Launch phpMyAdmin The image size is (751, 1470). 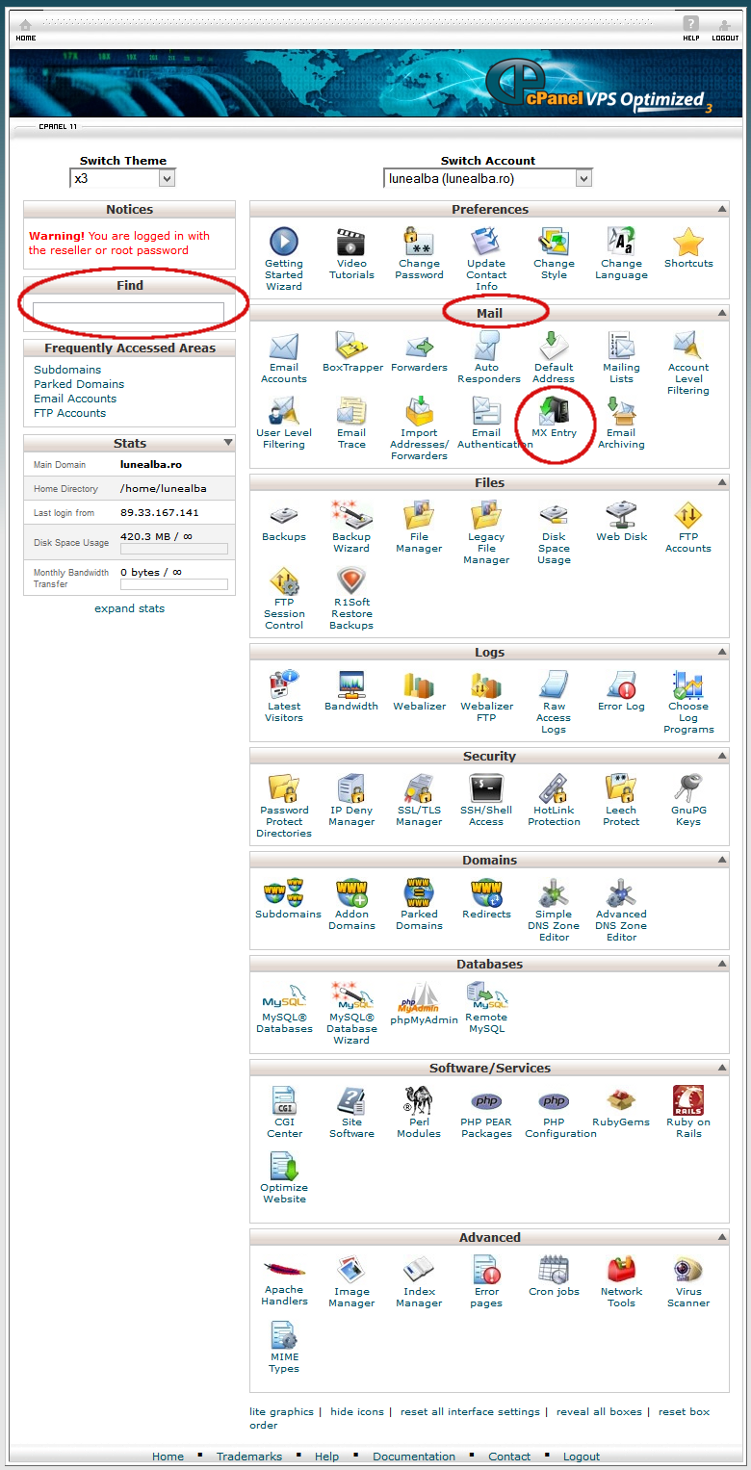(x=424, y=1004)
